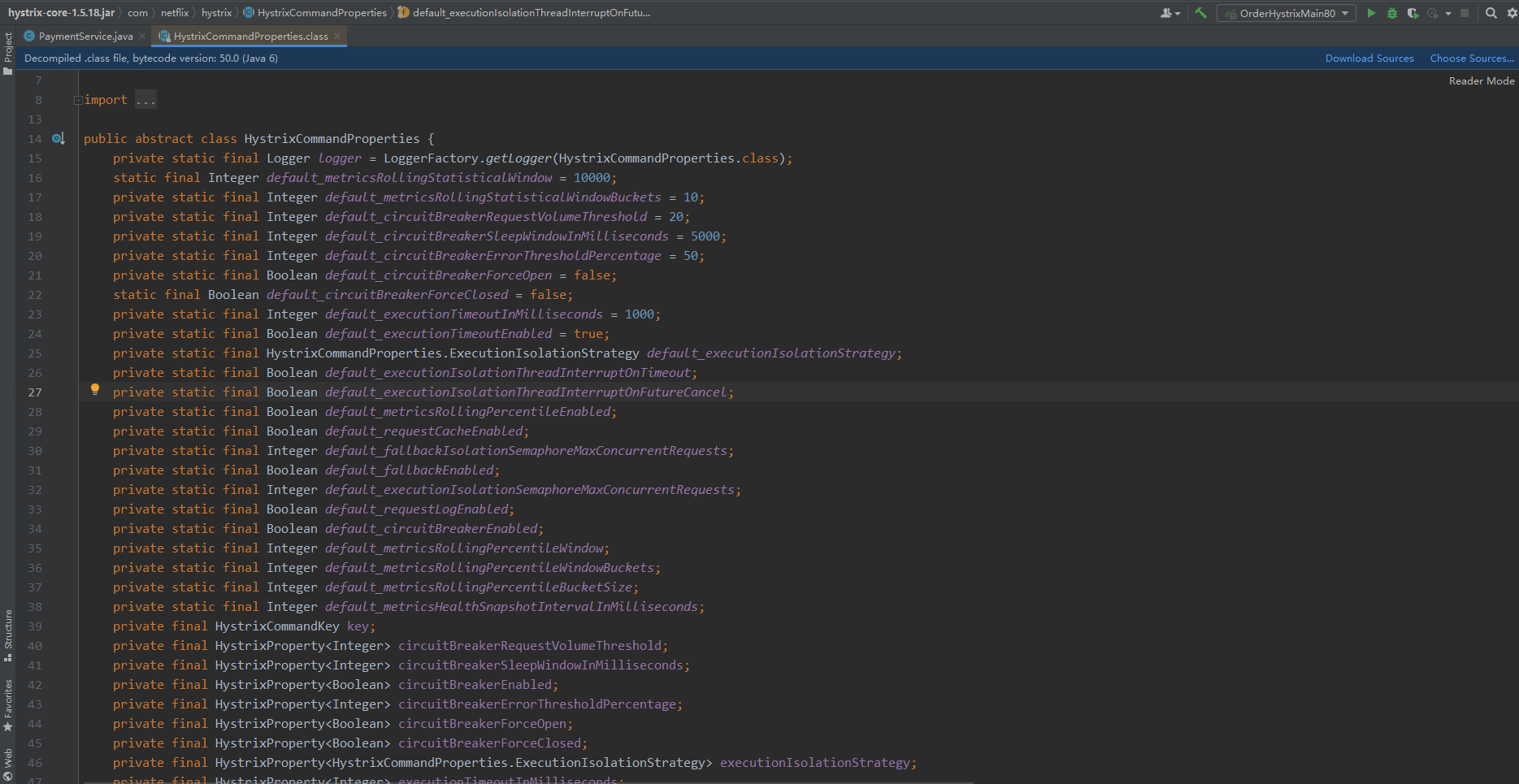Switch to the PaymentService.java tab

(x=85, y=36)
